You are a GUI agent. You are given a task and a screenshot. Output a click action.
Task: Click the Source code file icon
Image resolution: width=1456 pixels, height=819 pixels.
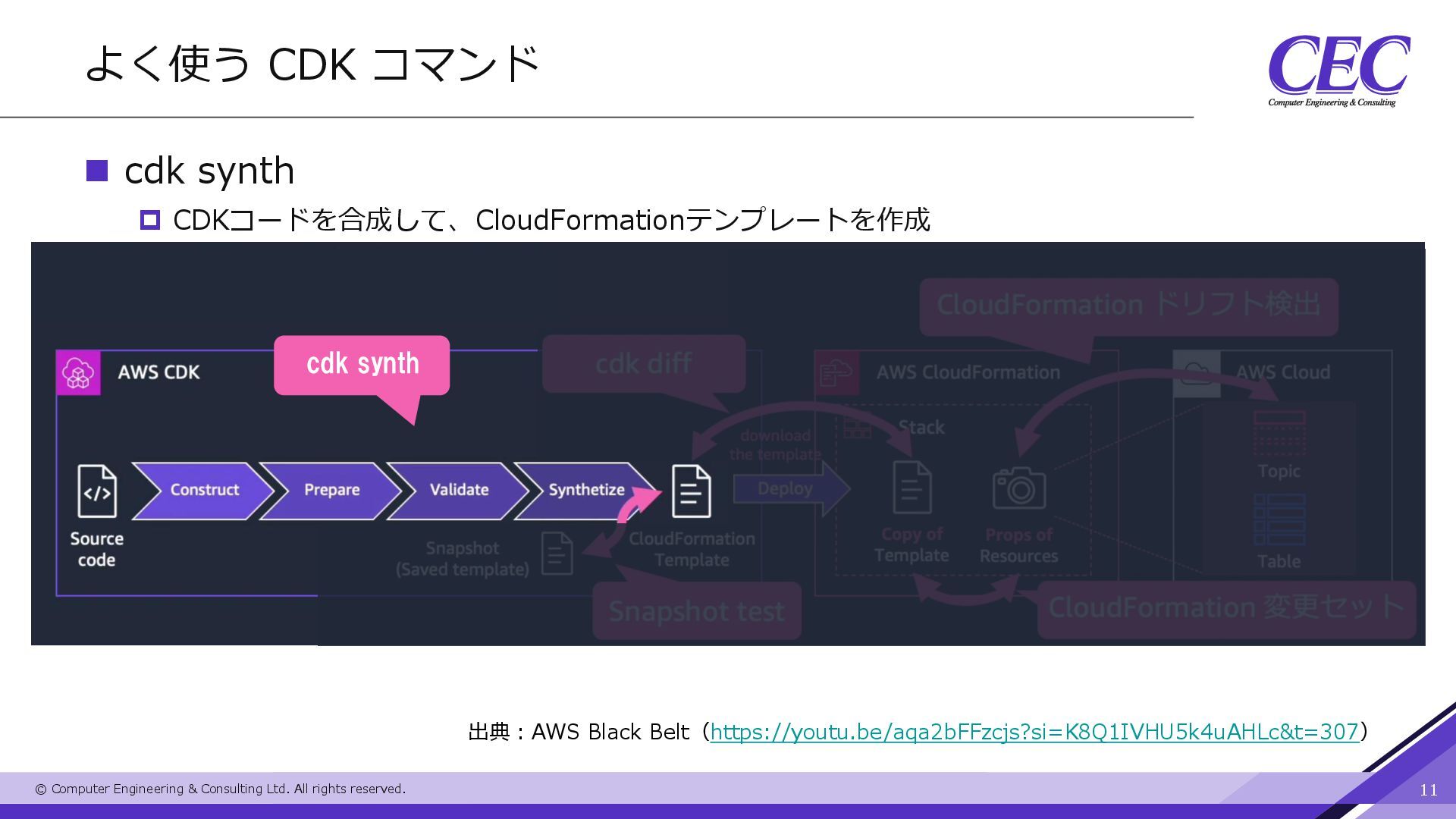(97, 491)
